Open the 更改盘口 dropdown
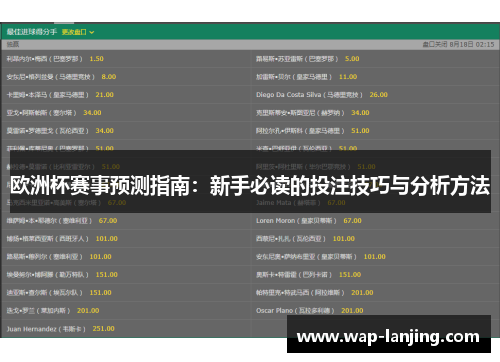This screenshot has width=500, height=362. pos(78,32)
